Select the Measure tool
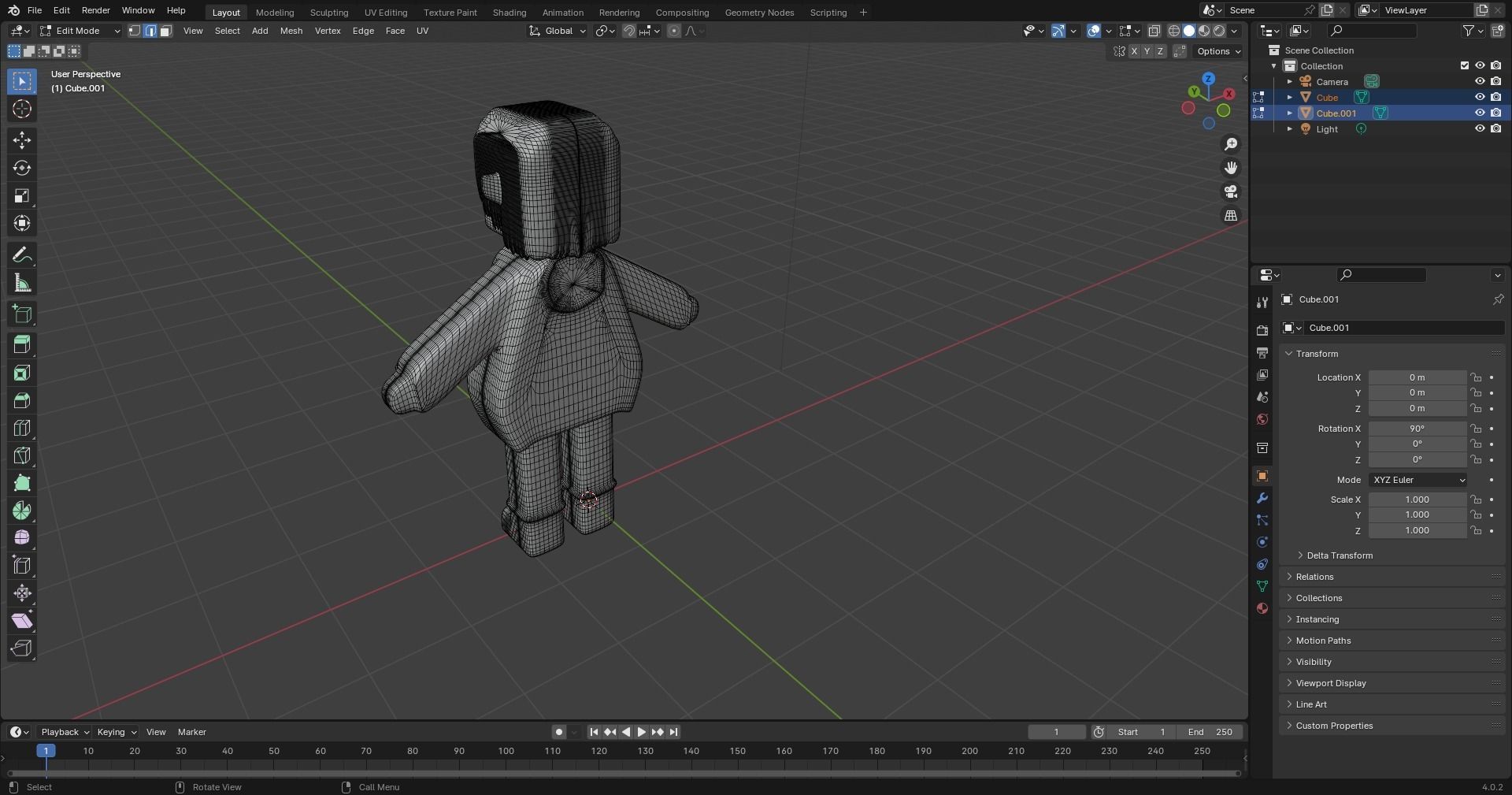 22,283
